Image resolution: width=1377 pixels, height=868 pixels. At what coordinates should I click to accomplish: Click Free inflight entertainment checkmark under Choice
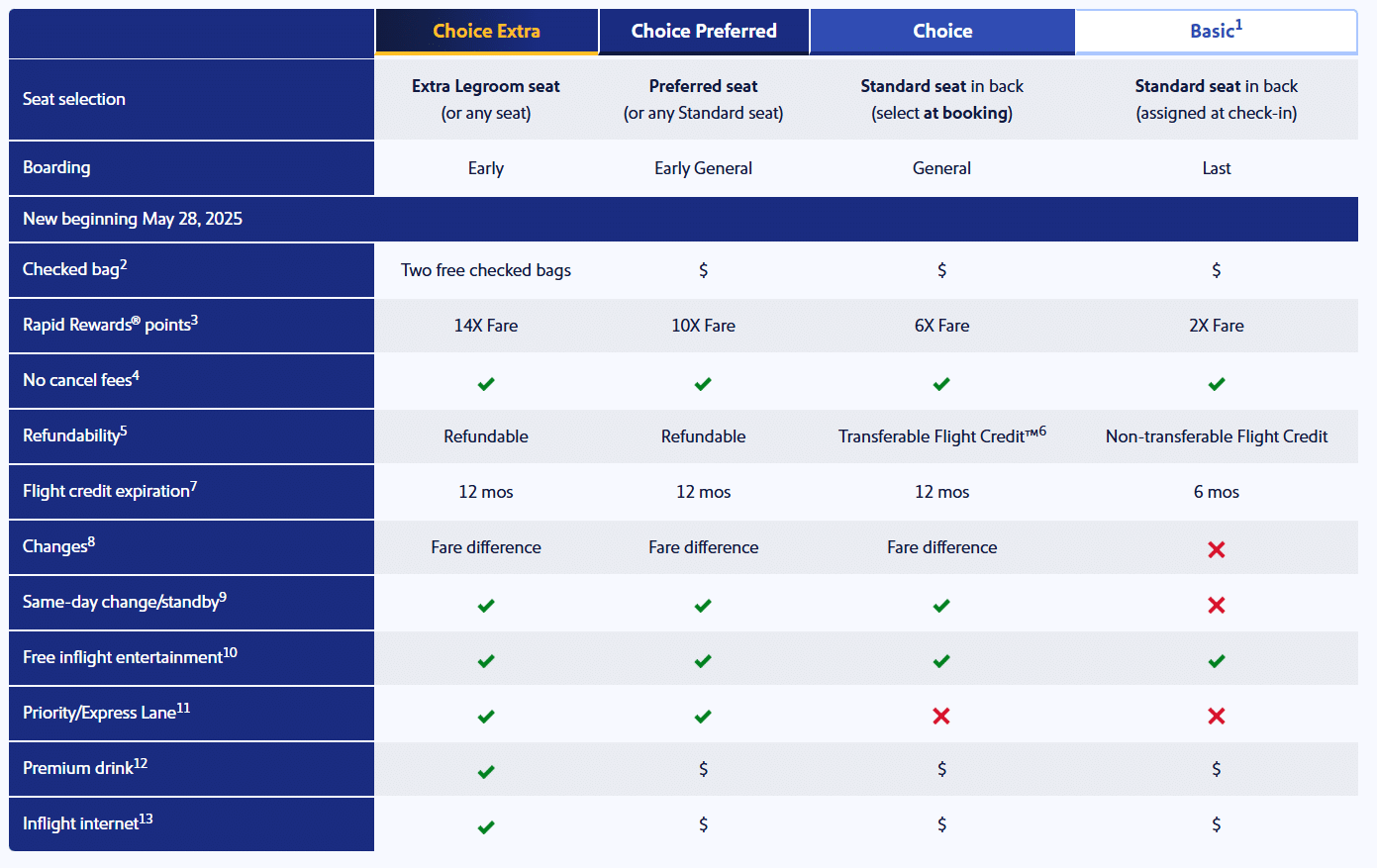[941, 661]
